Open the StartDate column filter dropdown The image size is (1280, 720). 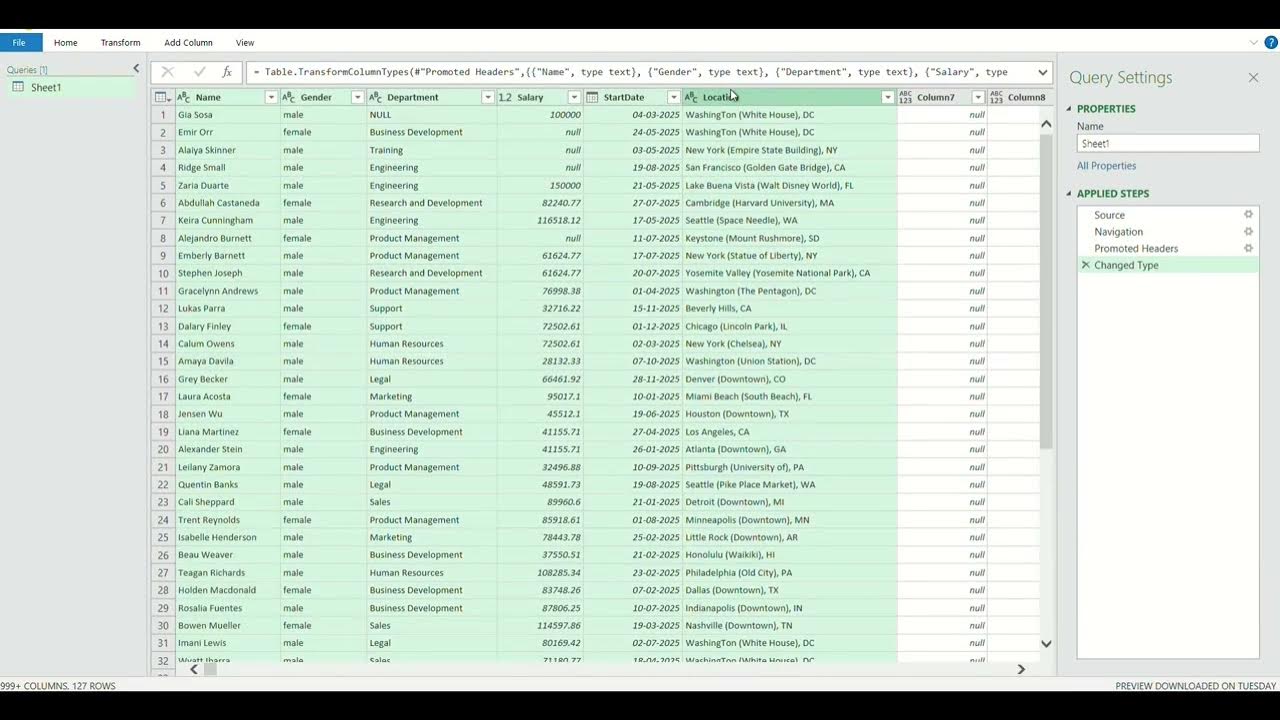673,97
